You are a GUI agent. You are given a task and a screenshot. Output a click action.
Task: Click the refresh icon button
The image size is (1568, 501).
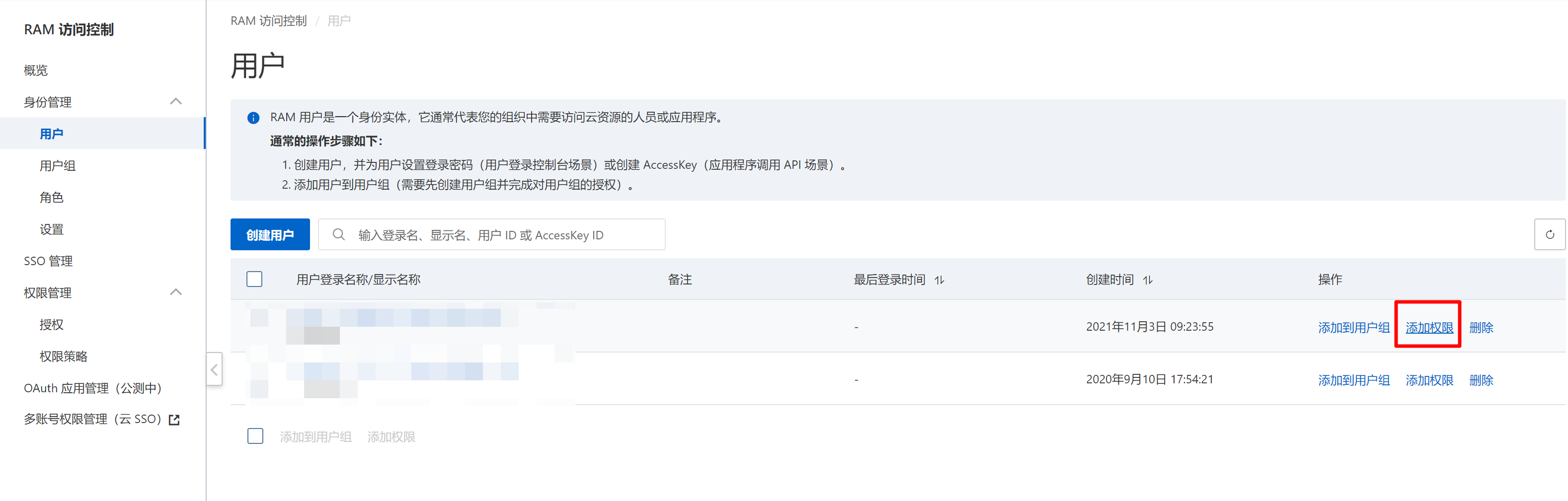coord(1549,234)
